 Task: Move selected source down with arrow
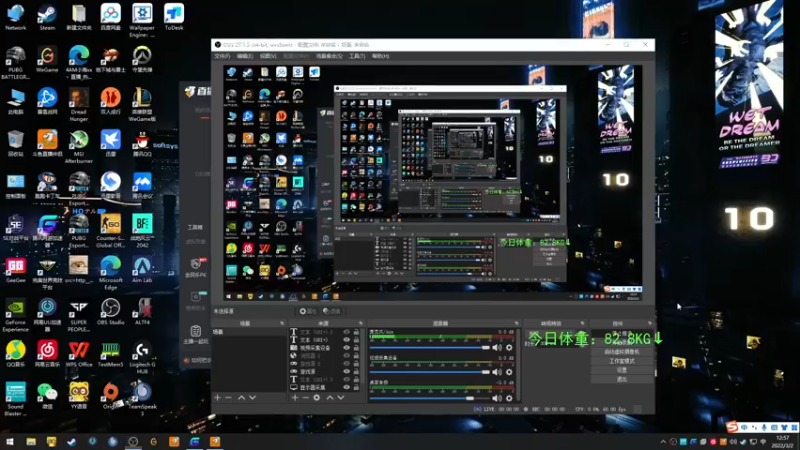coord(341,397)
